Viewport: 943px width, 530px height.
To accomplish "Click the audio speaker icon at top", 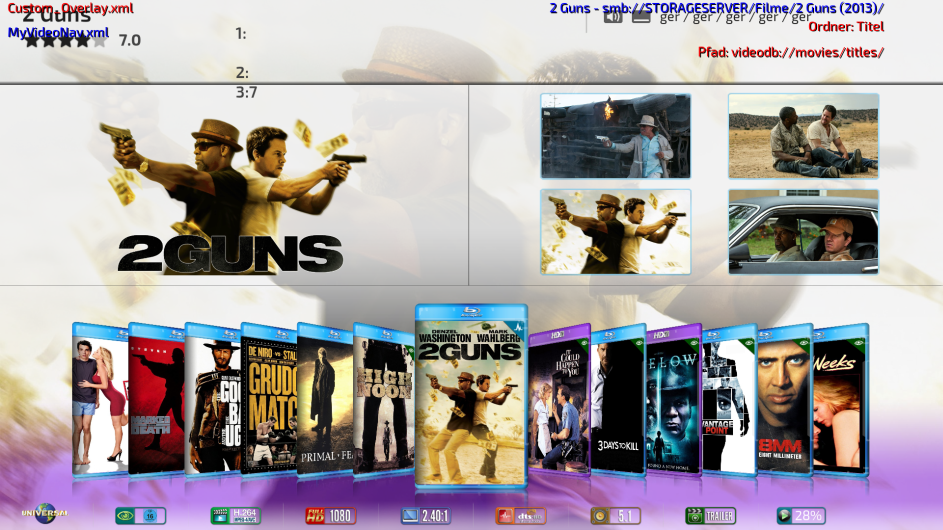I will 613,16.
